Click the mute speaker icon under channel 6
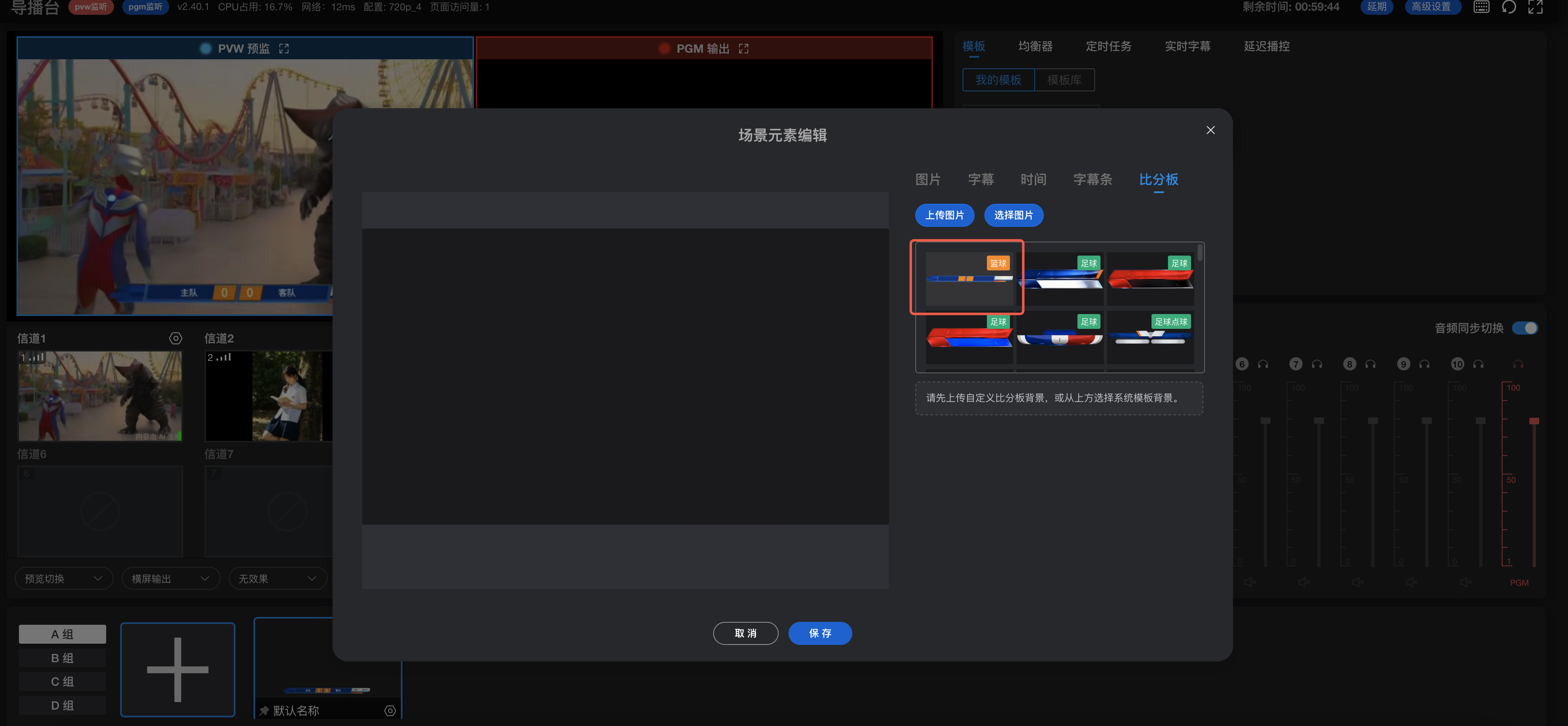 coord(1250,582)
